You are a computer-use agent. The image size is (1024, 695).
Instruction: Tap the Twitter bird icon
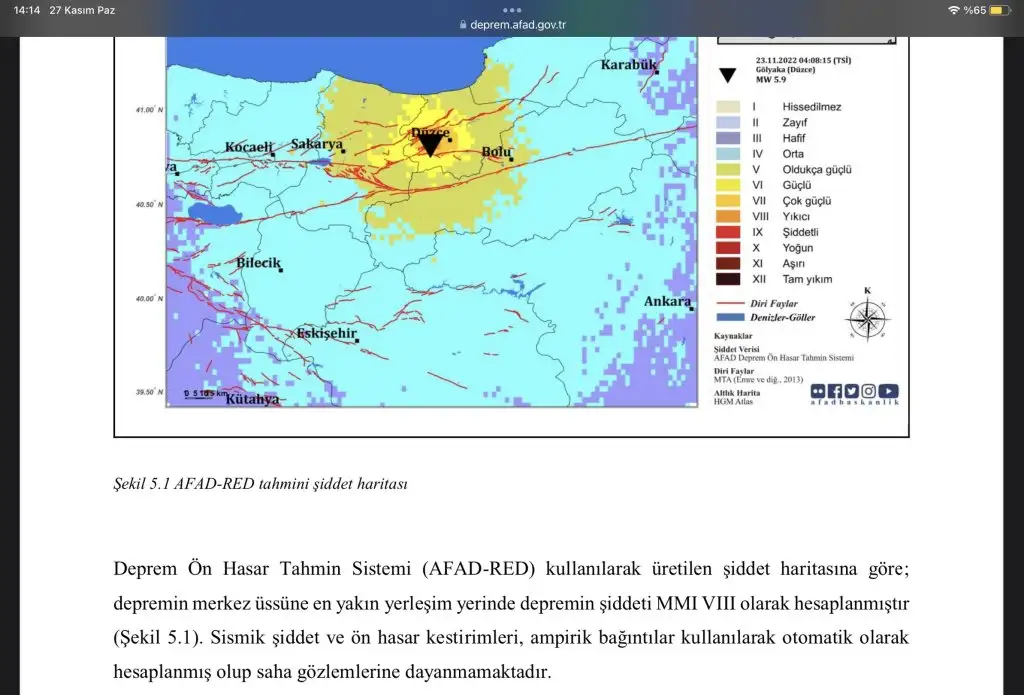[851, 391]
